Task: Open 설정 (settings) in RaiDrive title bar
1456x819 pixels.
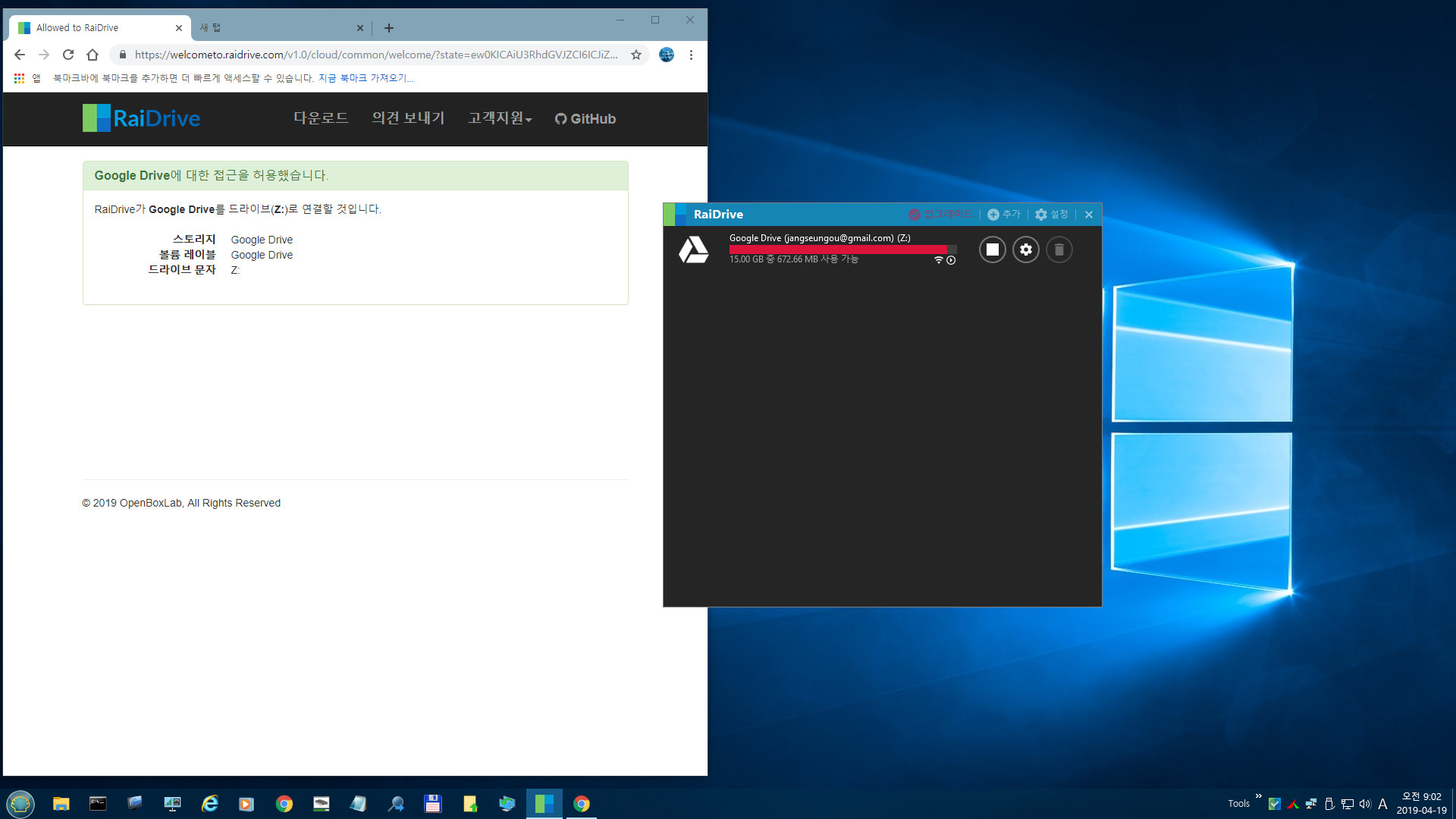Action: [1052, 215]
